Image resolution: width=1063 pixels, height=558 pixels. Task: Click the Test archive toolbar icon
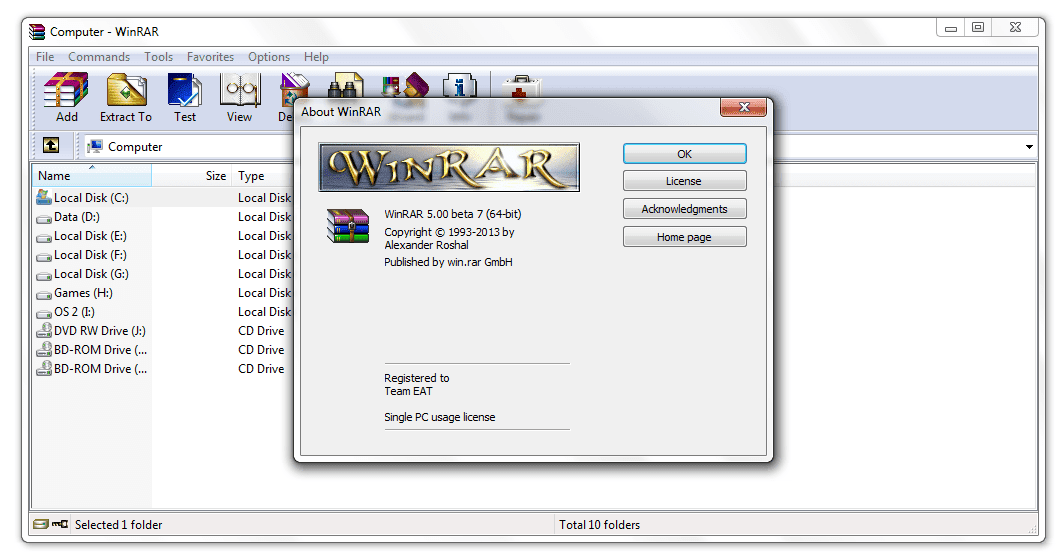(184, 90)
